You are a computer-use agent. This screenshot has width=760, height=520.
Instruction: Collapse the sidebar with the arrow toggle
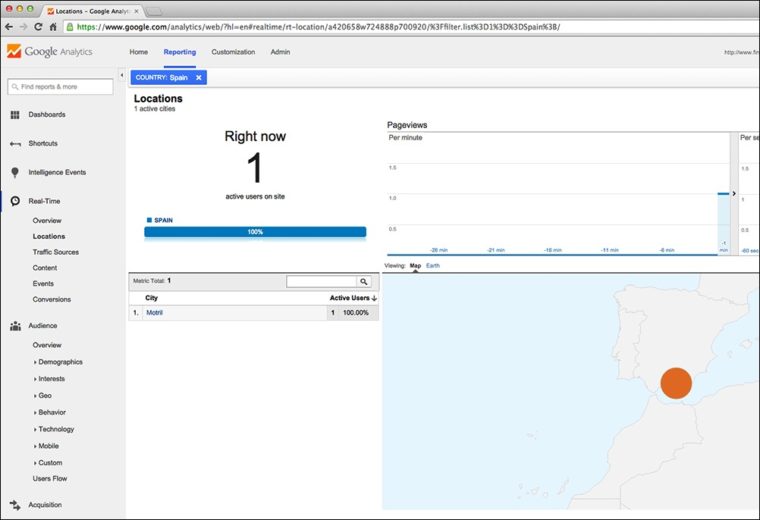[x=122, y=75]
